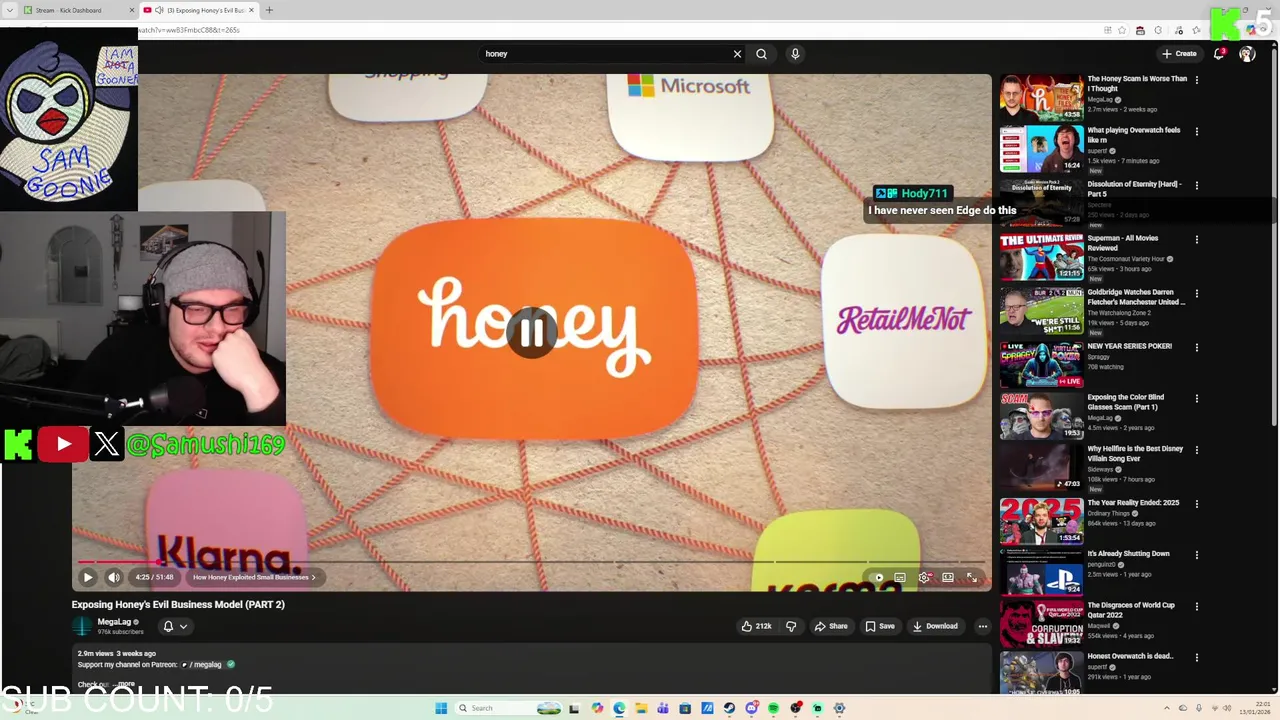Open the notification bell dropdown beside MegaLag
Screen dimensions: 1280x720
coord(175,626)
